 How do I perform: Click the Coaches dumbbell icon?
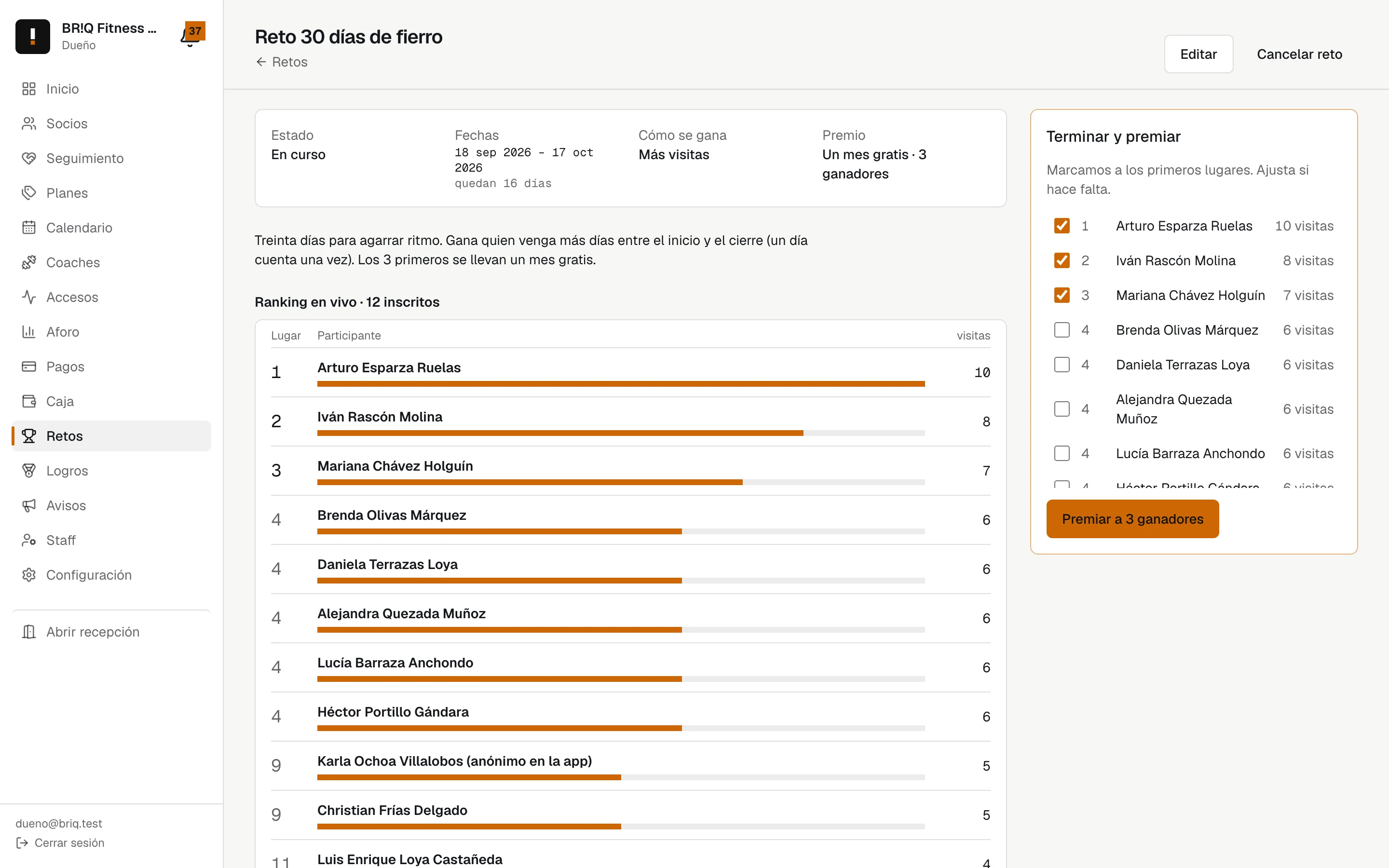tap(29, 262)
